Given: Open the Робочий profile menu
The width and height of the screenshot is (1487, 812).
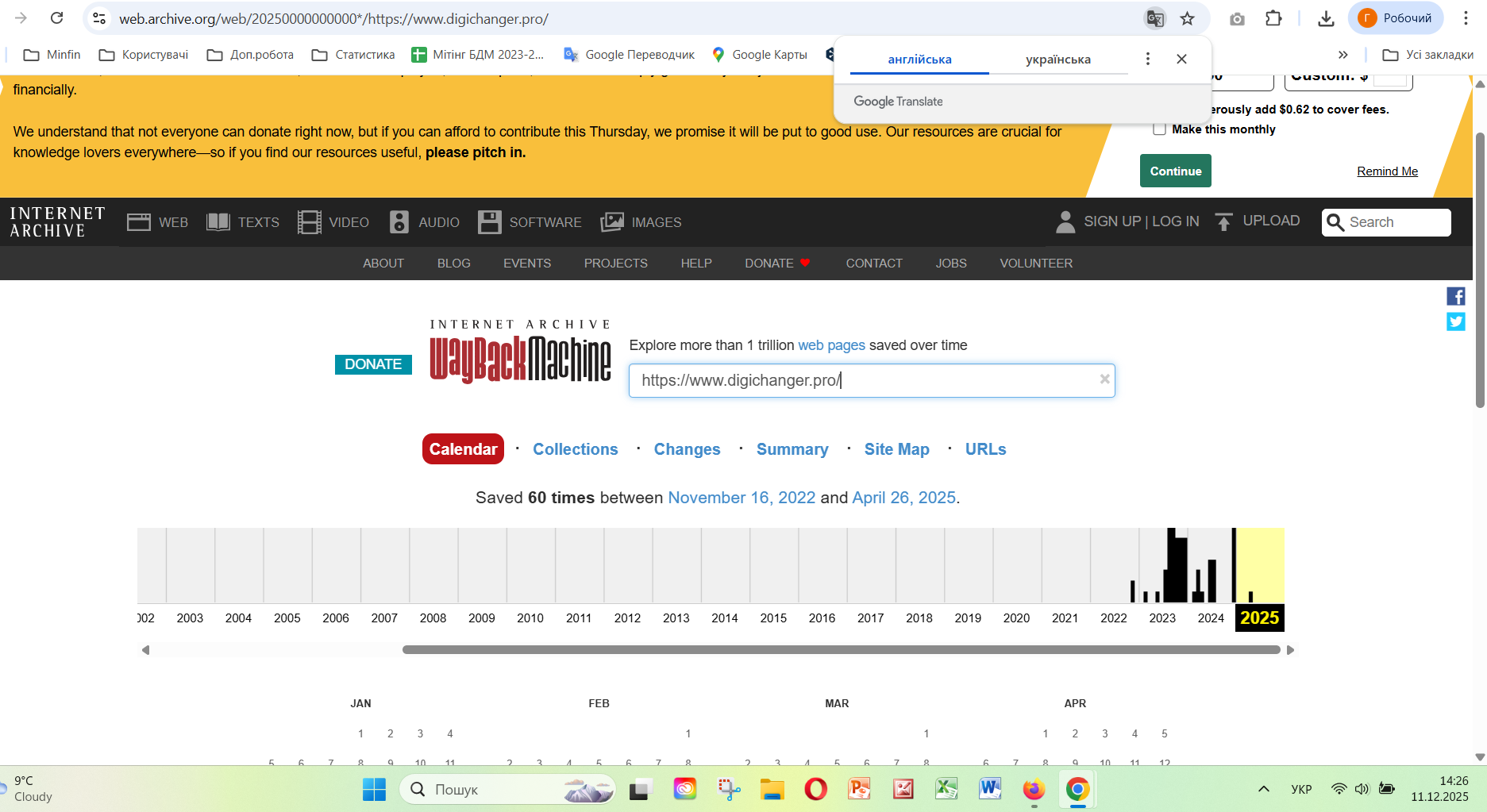Looking at the screenshot, I should 1396,18.
